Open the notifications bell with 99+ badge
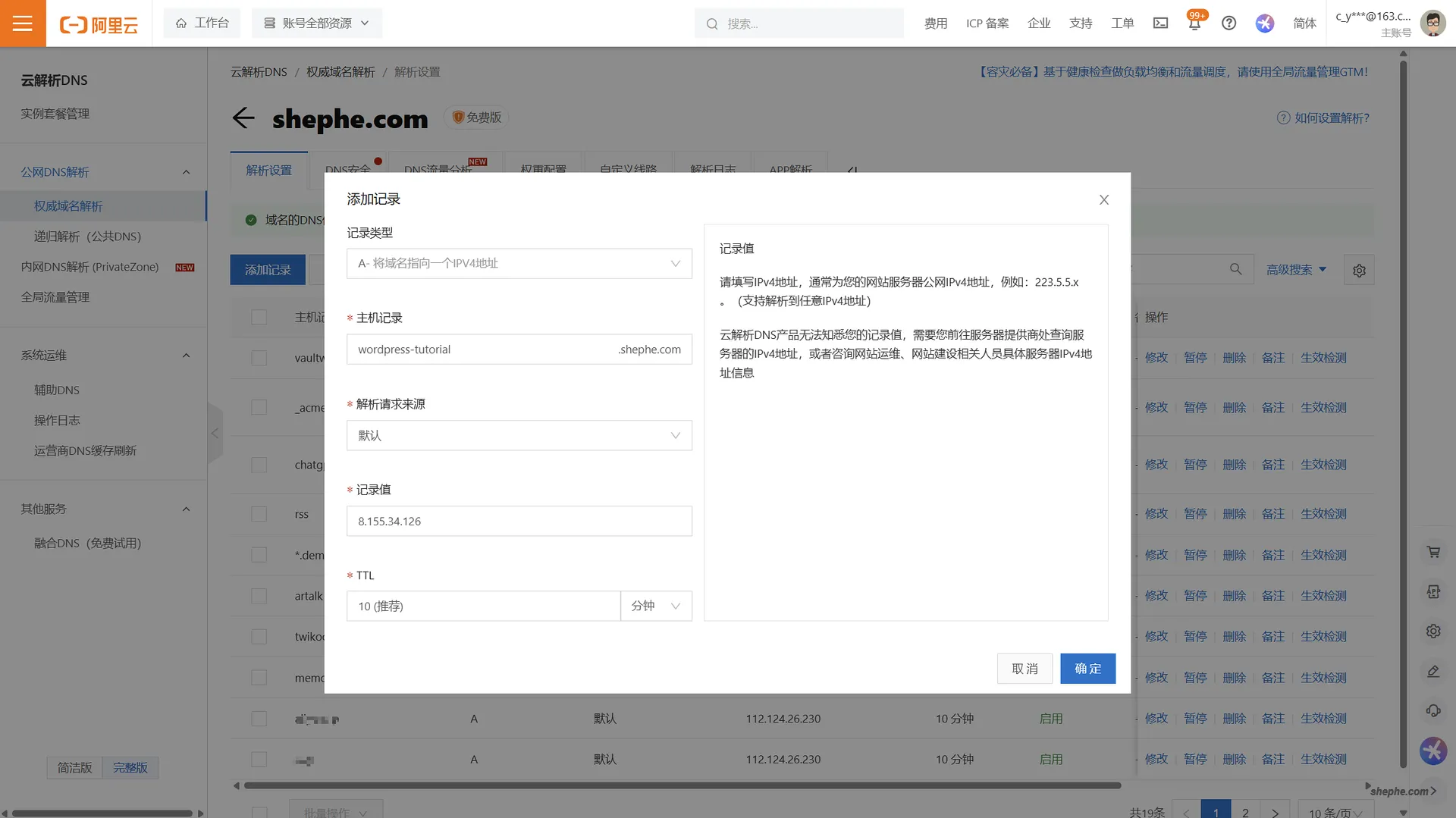The width and height of the screenshot is (1456, 818). point(1194,23)
